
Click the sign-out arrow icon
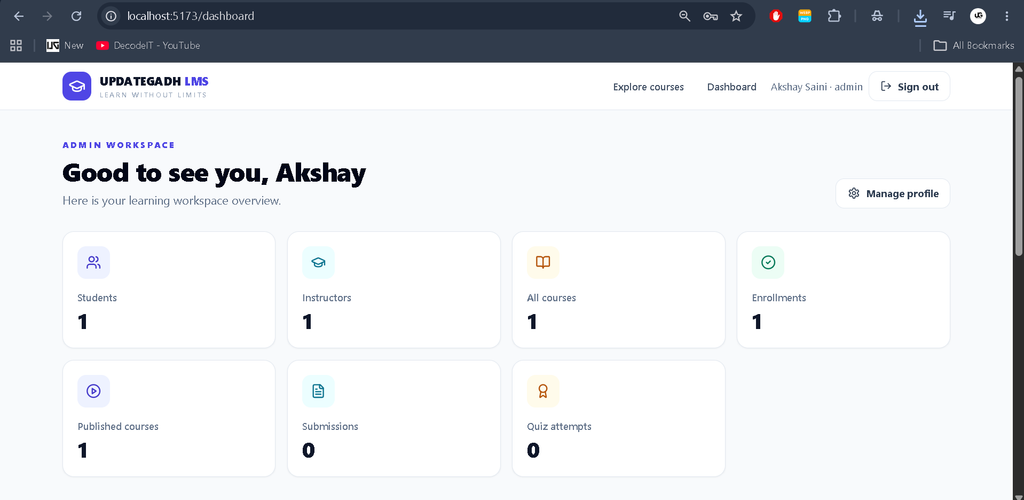coord(886,86)
